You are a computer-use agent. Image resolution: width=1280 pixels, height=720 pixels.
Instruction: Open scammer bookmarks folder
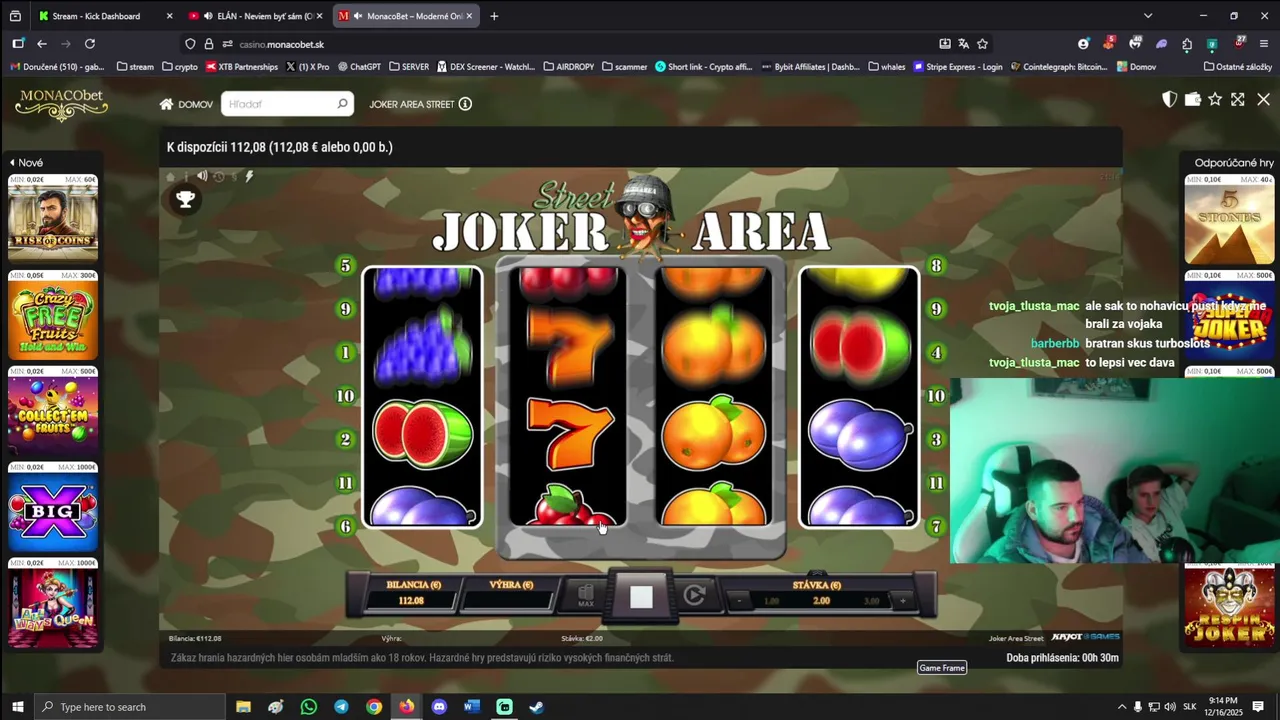(x=624, y=67)
